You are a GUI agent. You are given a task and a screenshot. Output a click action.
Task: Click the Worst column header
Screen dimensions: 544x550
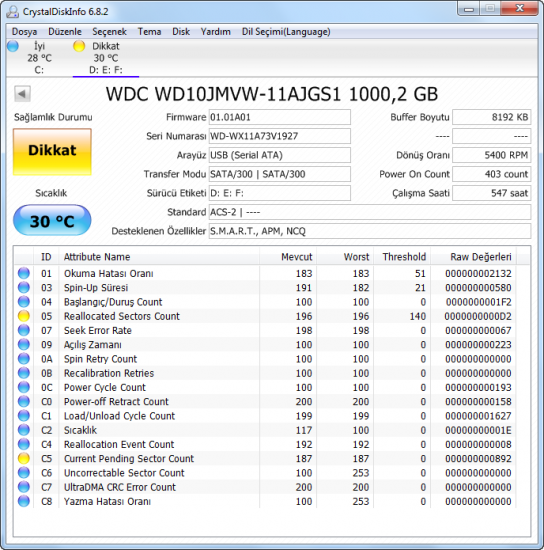pos(345,257)
